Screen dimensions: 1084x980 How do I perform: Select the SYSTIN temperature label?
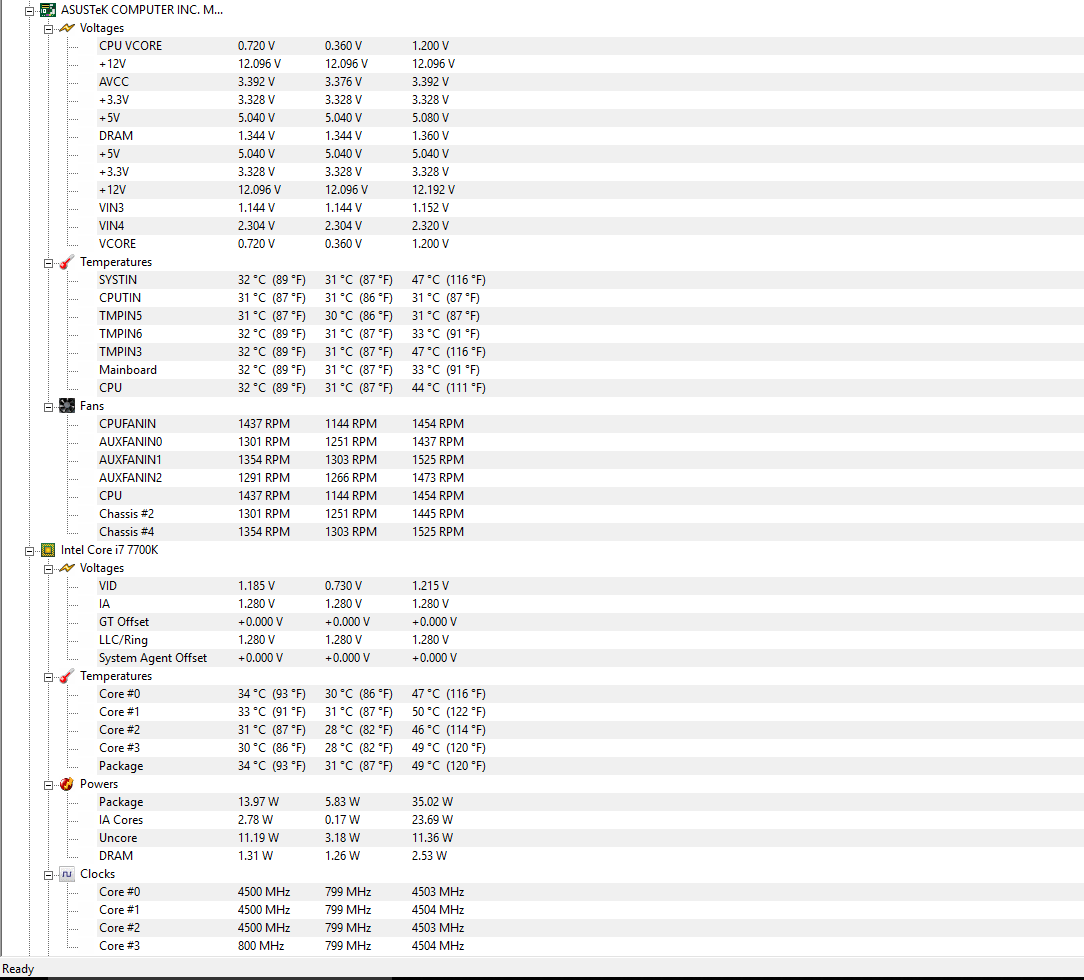point(118,279)
